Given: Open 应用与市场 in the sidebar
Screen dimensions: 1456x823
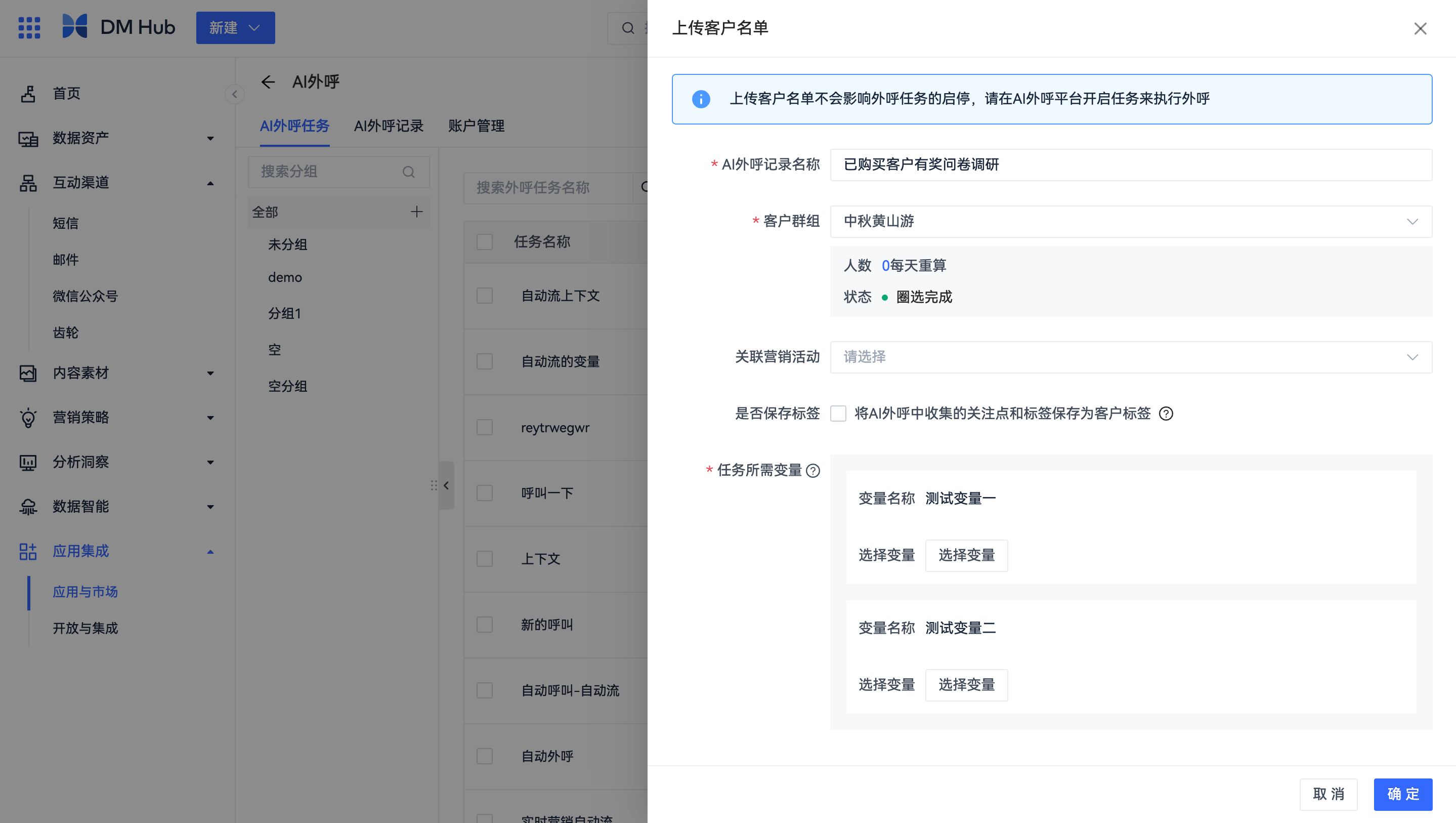Looking at the screenshot, I should [85, 592].
